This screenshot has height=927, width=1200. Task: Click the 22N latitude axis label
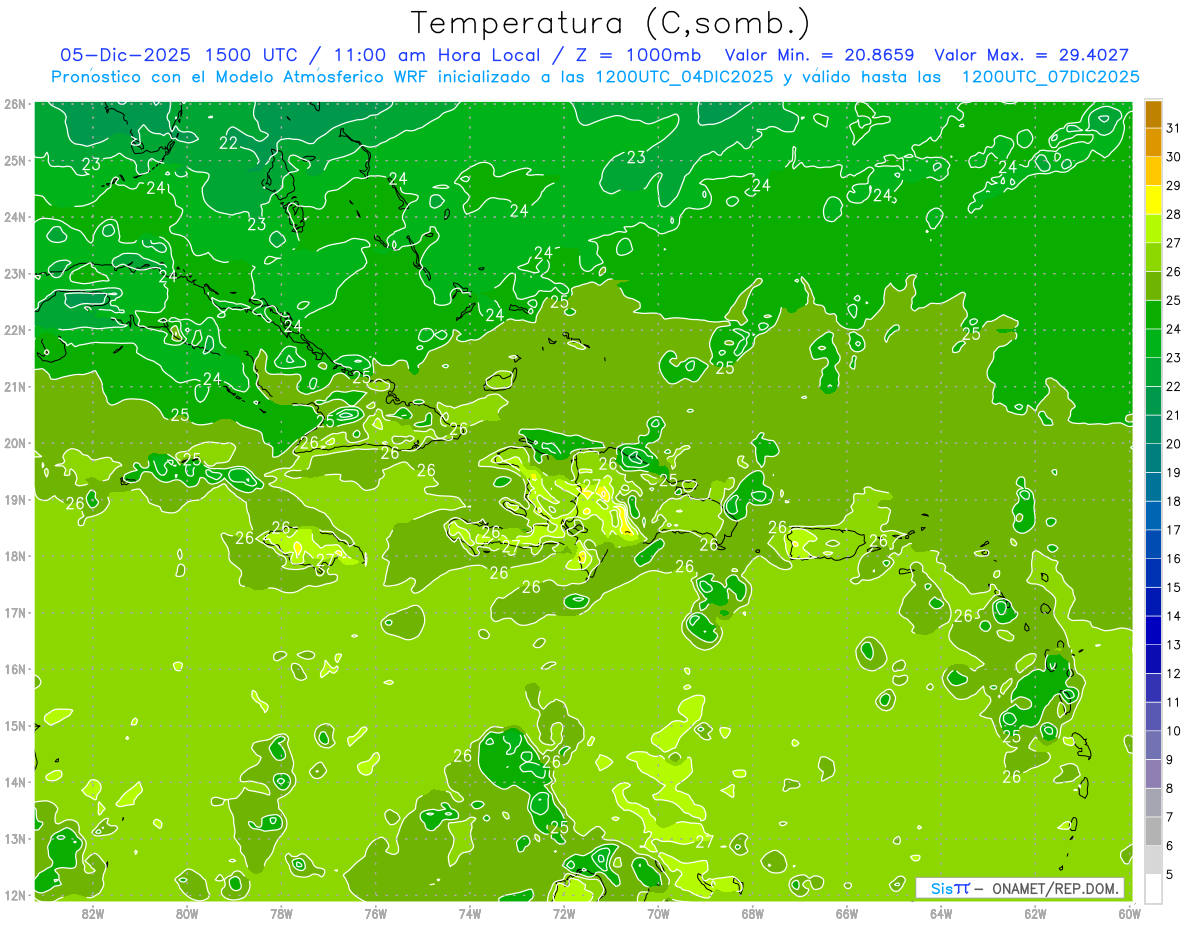point(14,330)
